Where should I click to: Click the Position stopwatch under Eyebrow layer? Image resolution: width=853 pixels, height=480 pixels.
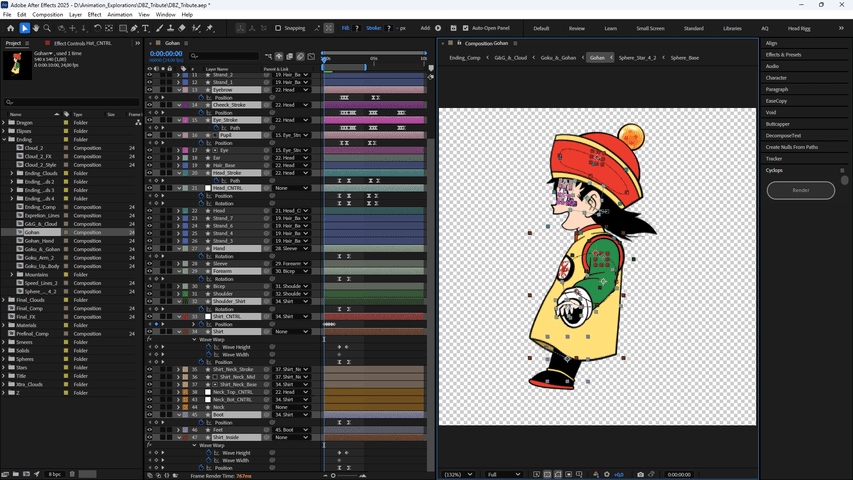tap(201, 97)
